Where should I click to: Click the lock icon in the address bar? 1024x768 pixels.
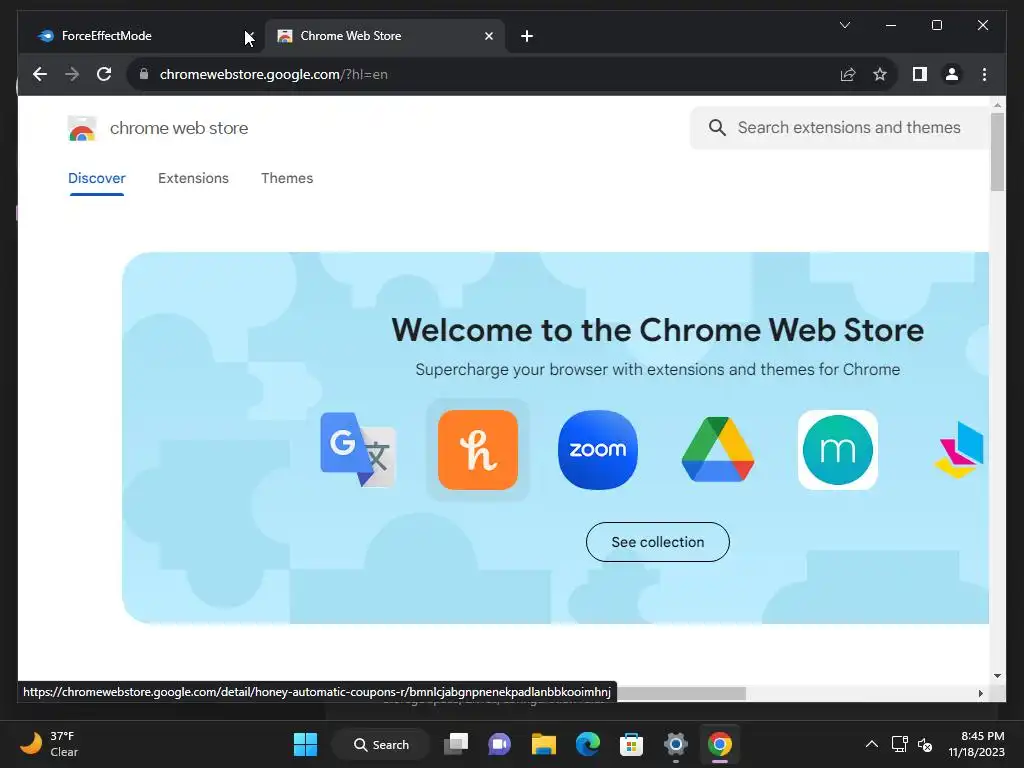coord(144,74)
